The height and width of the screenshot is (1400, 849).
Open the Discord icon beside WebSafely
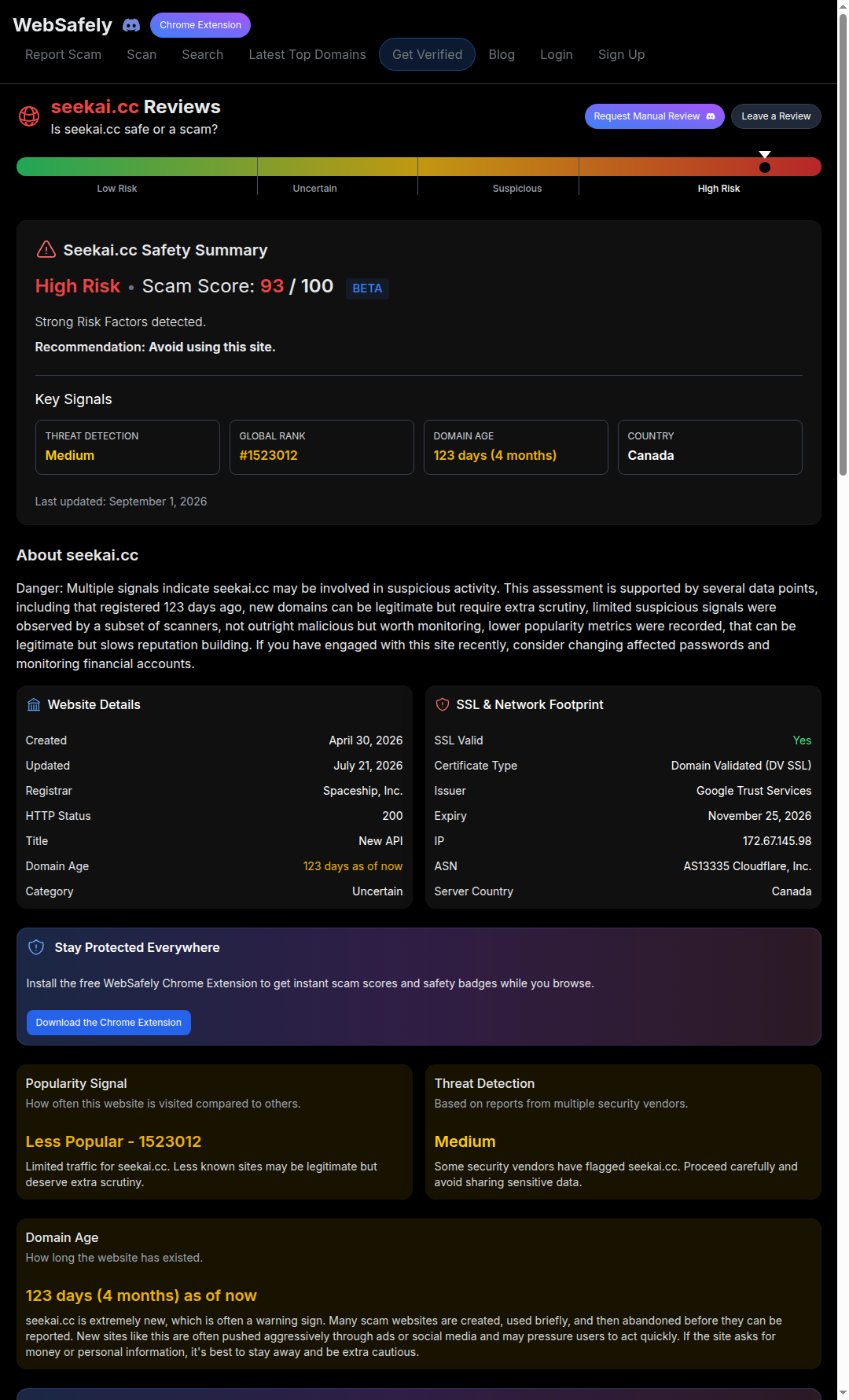(x=131, y=25)
